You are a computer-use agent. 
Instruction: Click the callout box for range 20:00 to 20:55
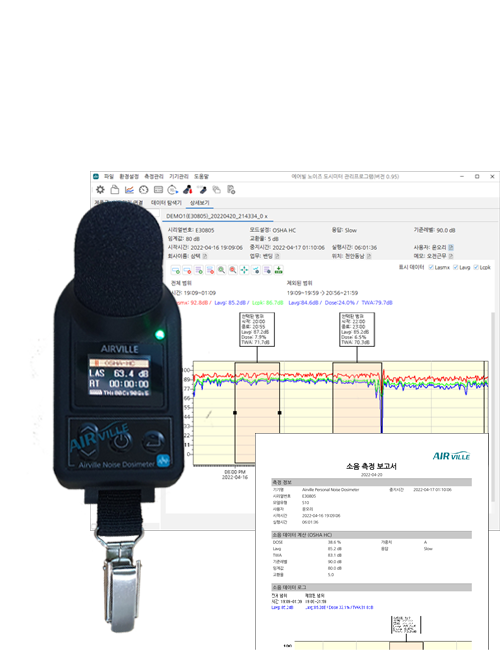tap(257, 330)
